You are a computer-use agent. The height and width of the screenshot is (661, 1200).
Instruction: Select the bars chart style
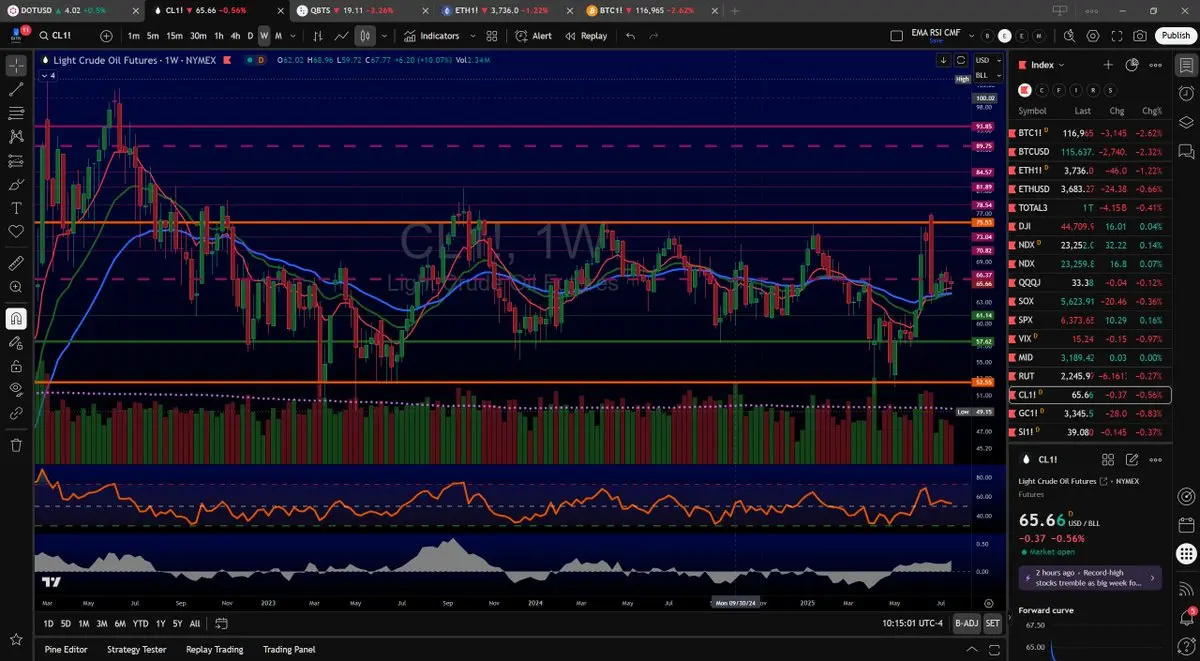(x=318, y=35)
